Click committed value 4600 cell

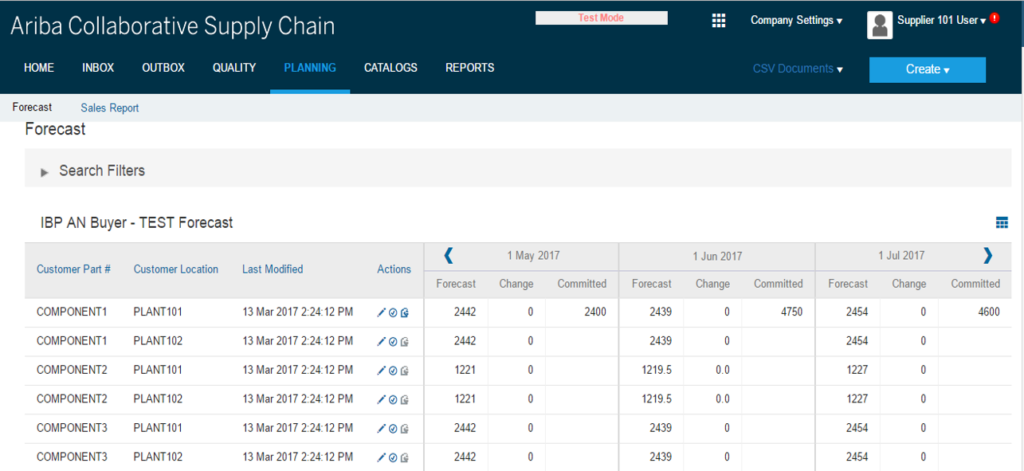[x=989, y=312]
